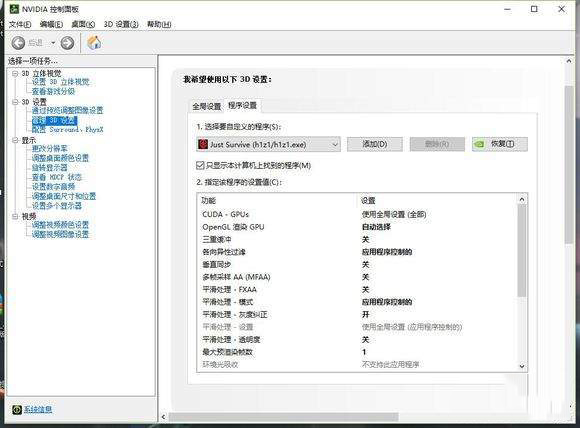
Task: Toggle 只显示本计算机上找到的程序 checkbox
Action: coord(200,165)
